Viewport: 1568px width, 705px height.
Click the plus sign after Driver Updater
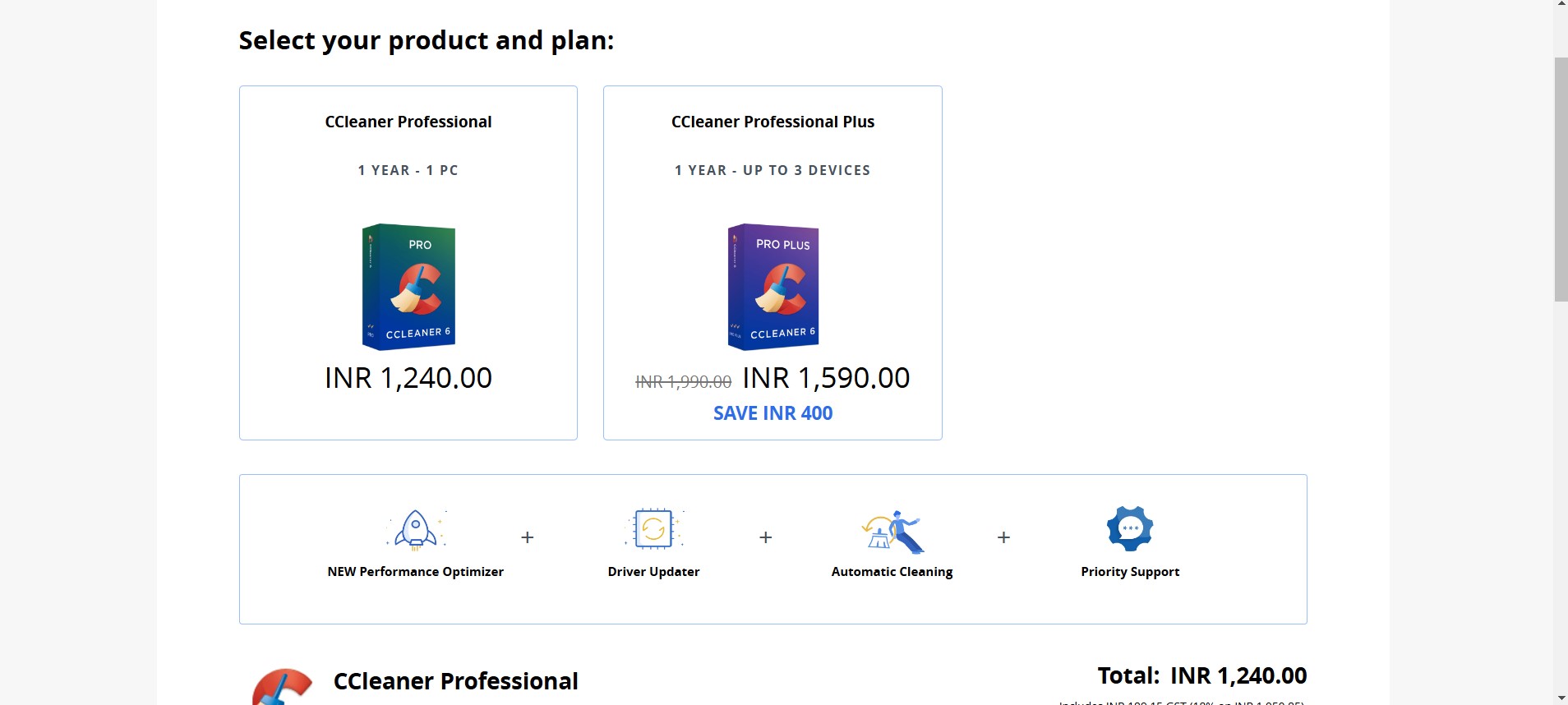[765, 537]
